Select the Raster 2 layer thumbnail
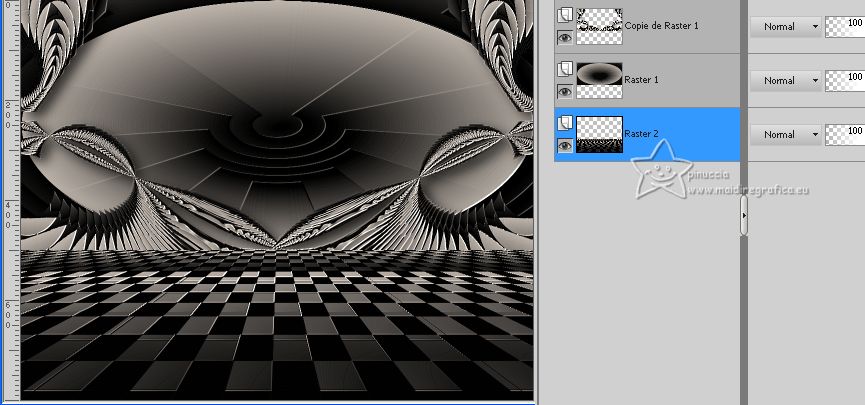Image resolution: width=865 pixels, height=405 pixels. pos(599,134)
